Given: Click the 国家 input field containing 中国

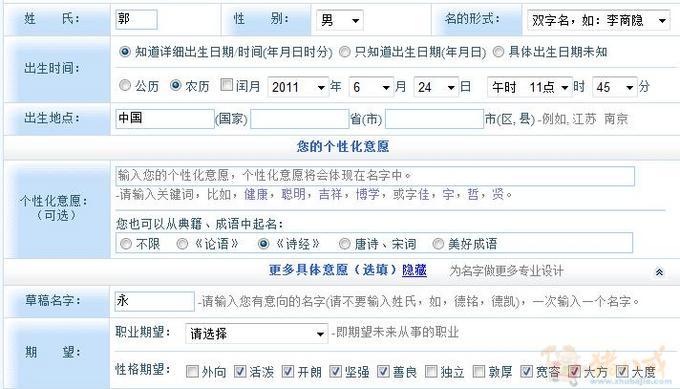Looking at the screenshot, I should (165, 119).
